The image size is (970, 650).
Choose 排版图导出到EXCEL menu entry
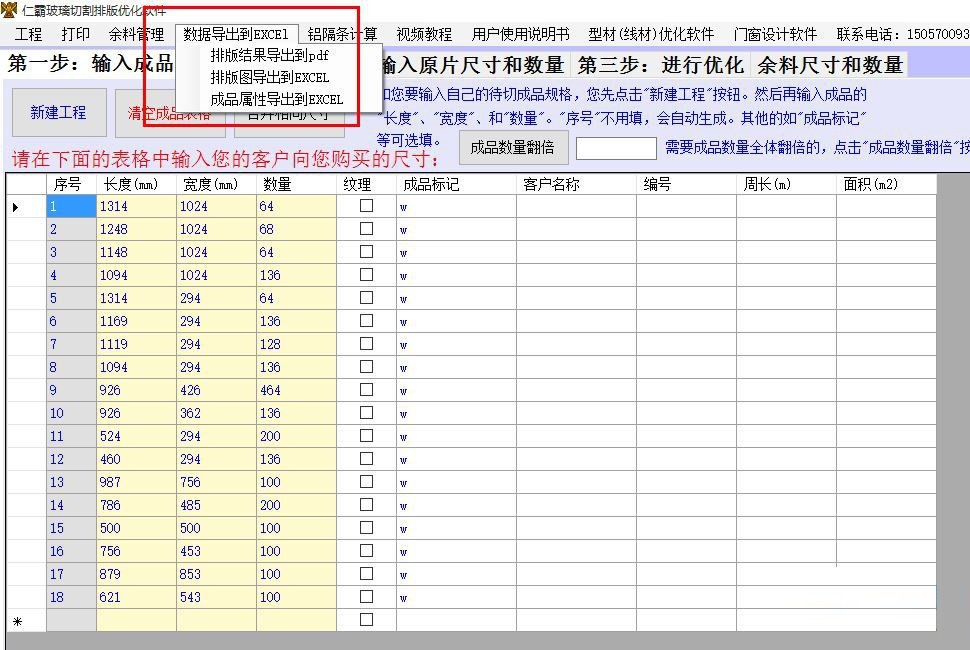(269, 77)
